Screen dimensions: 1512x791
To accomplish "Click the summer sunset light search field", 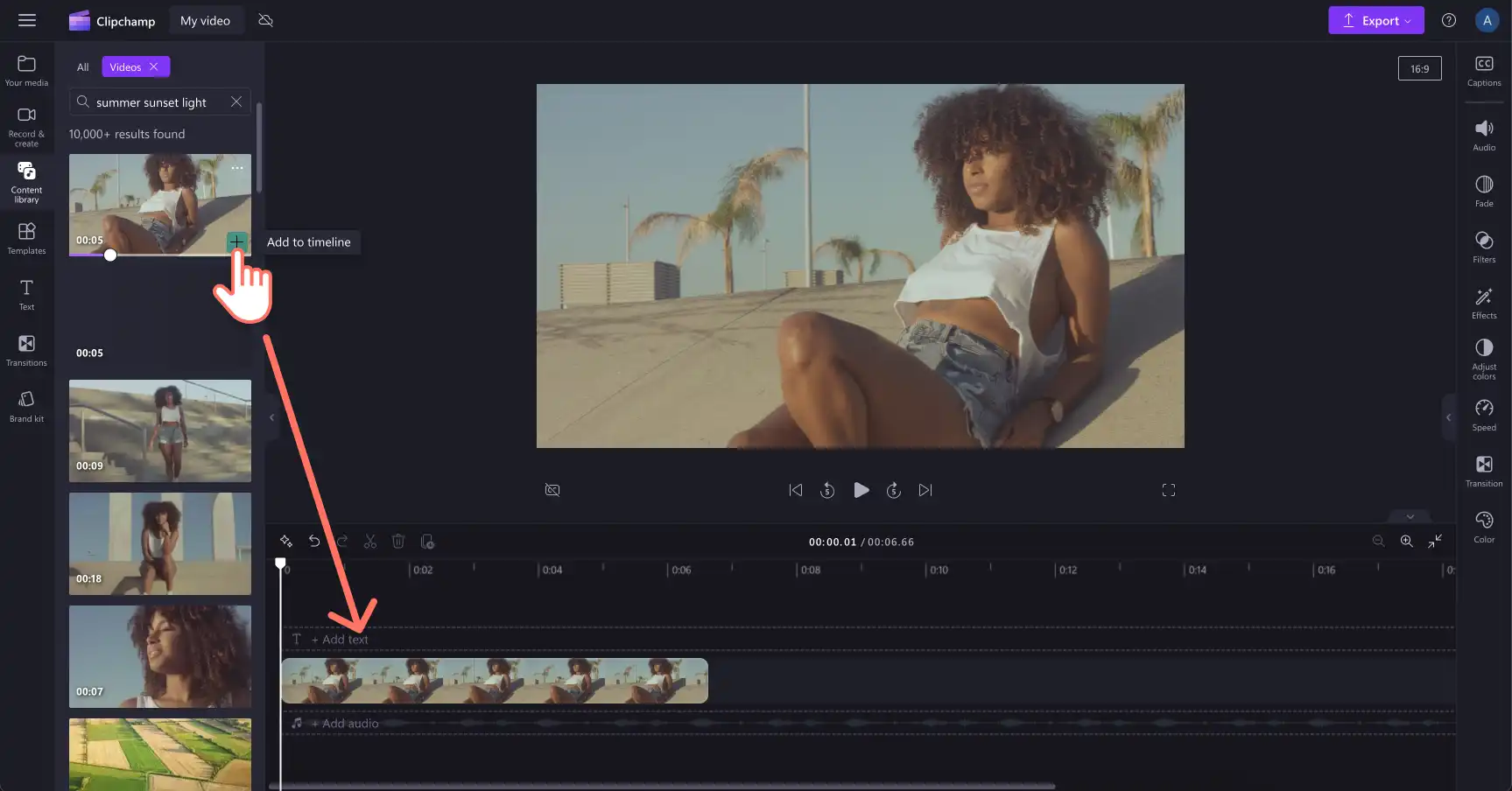I will (x=160, y=101).
